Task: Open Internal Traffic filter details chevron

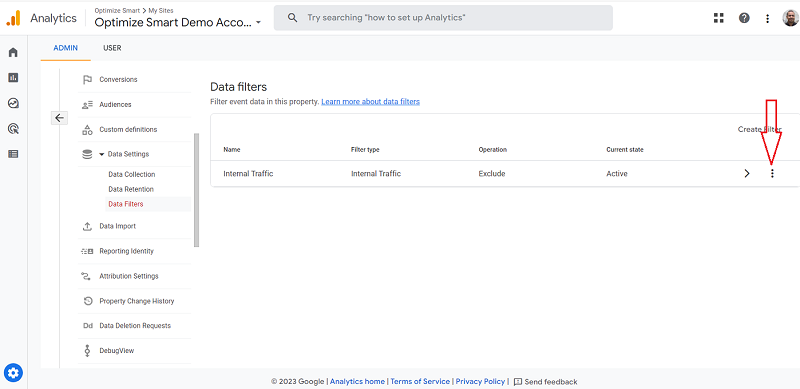Action: pyautogui.click(x=747, y=174)
